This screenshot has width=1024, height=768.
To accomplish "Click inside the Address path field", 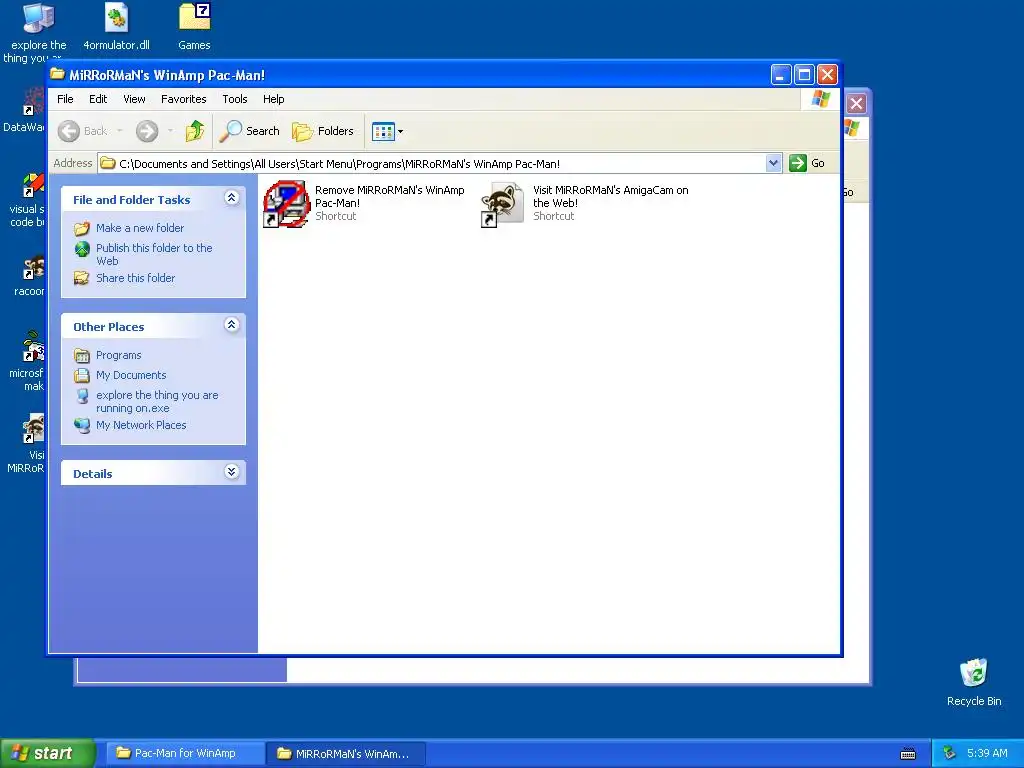I will pyautogui.click(x=432, y=163).
